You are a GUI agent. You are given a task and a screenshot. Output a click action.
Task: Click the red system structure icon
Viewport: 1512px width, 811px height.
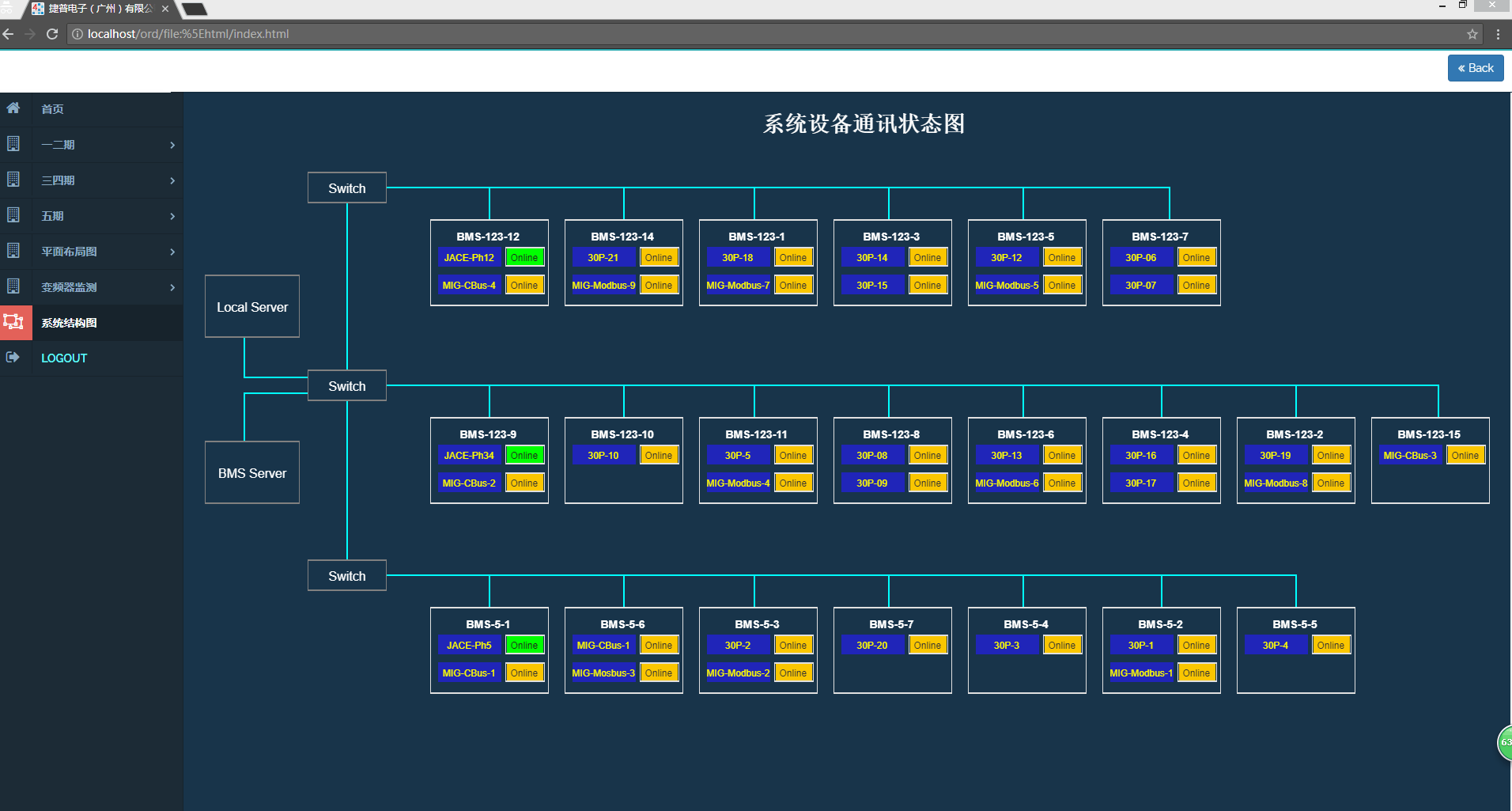coord(14,322)
